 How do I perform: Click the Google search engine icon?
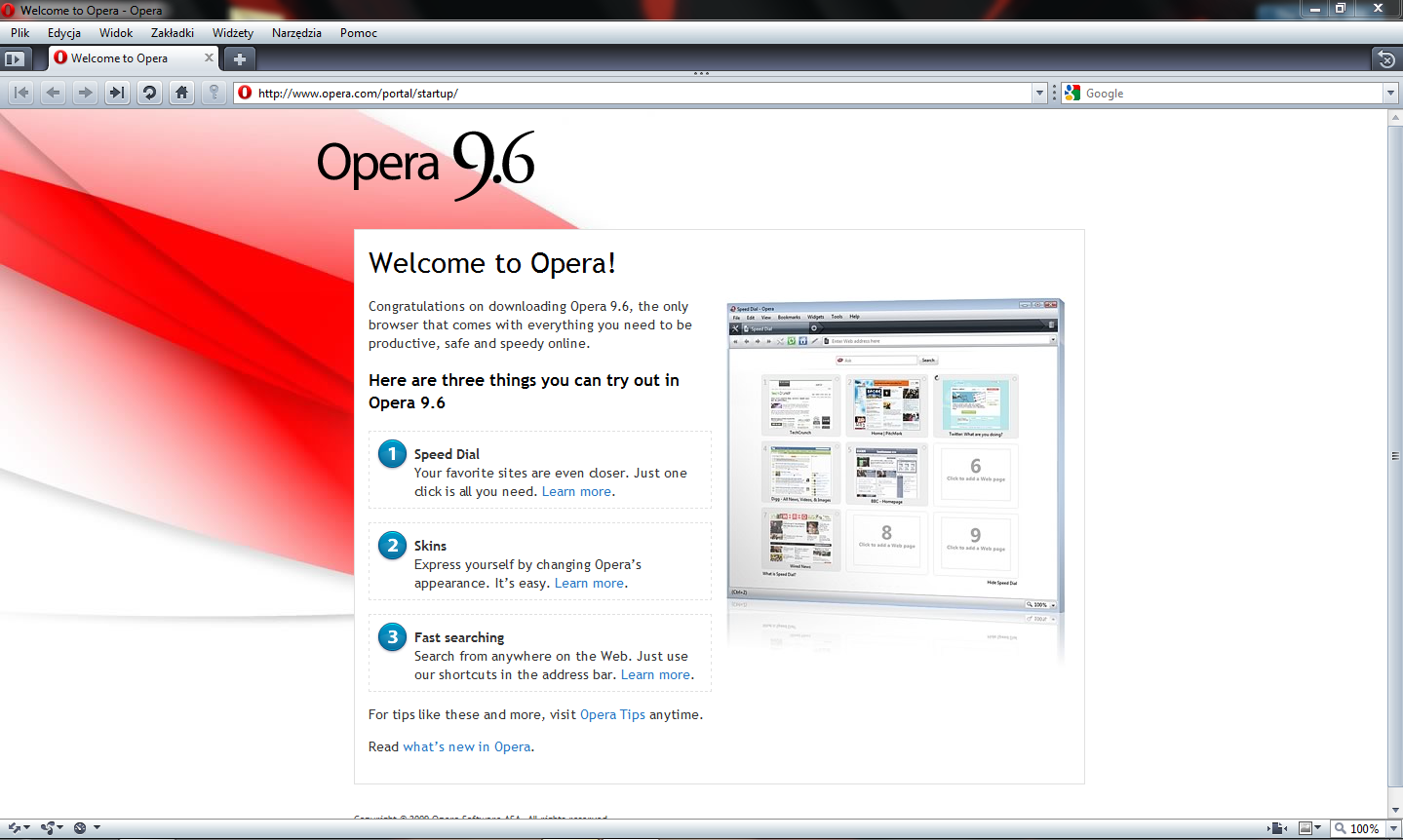point(1072,93)
